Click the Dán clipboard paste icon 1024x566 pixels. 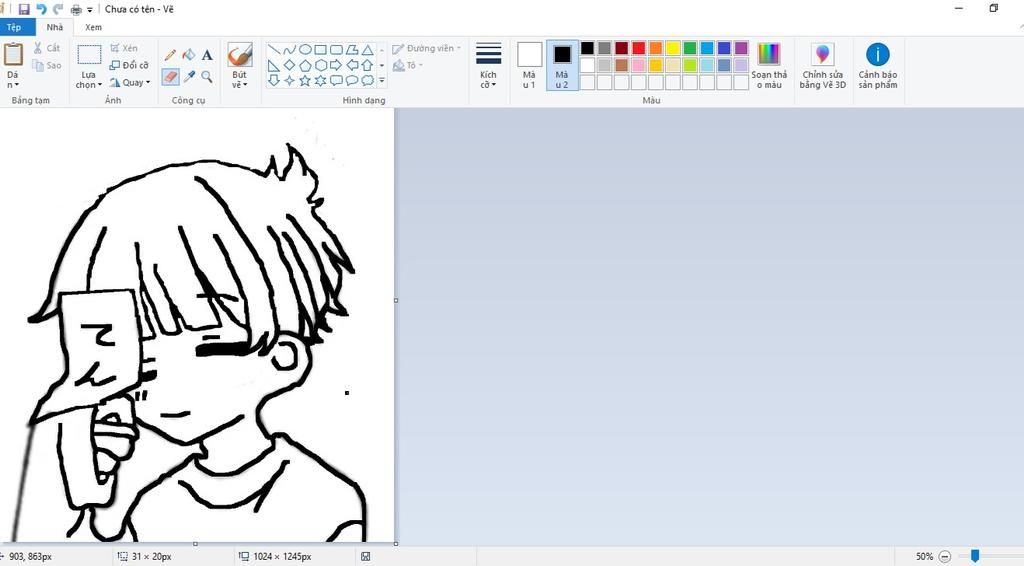click(x=13, y=55)
